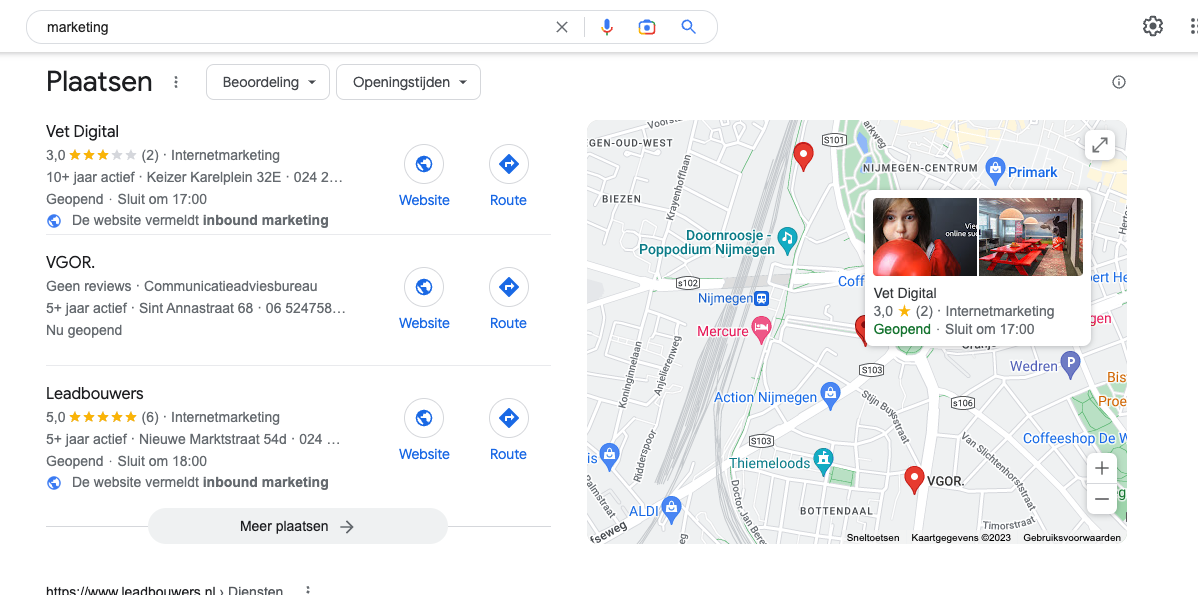Click 'Kaartgegevens ©2023' on the map
The width and height of the screenshot is (1198, 595).
[960, 538]
